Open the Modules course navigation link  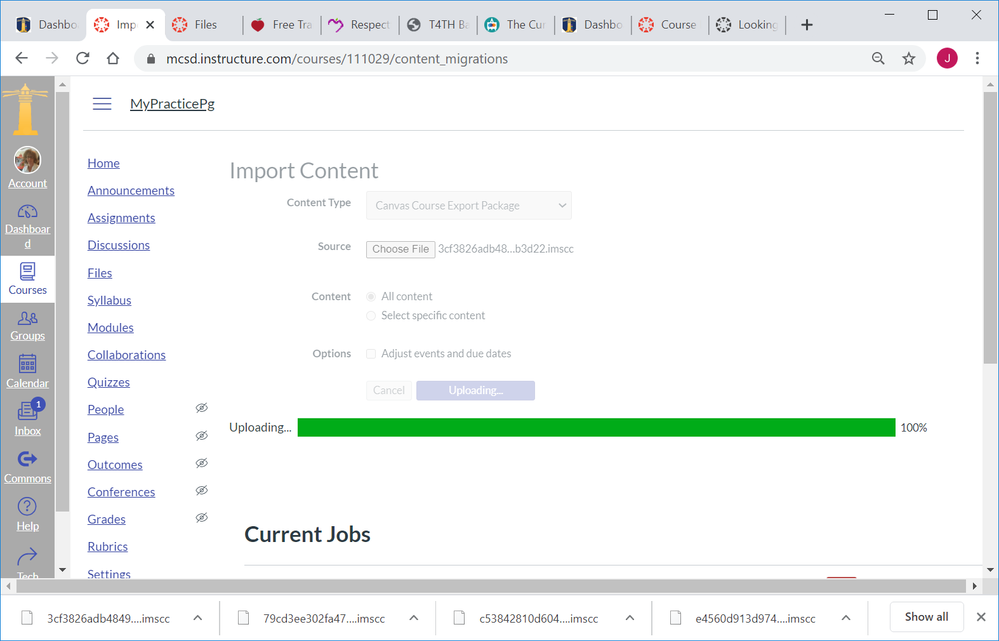coord(110,328)
